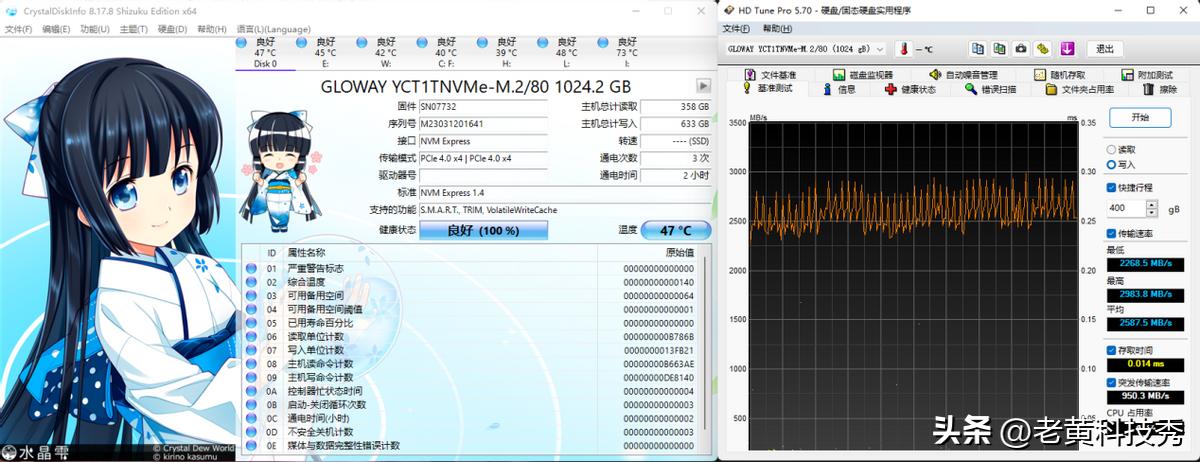The height and width of the screenshot is (462, 1200).
Task: Click the 退出 exit button in HD Tune
Action: [1104, 48]
